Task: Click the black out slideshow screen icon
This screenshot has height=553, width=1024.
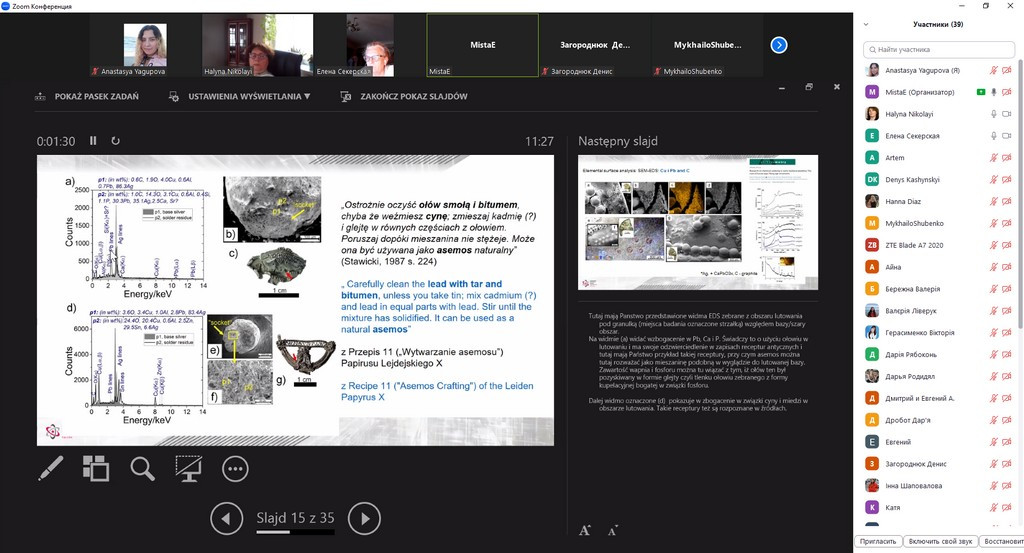Action: point(188,468)
